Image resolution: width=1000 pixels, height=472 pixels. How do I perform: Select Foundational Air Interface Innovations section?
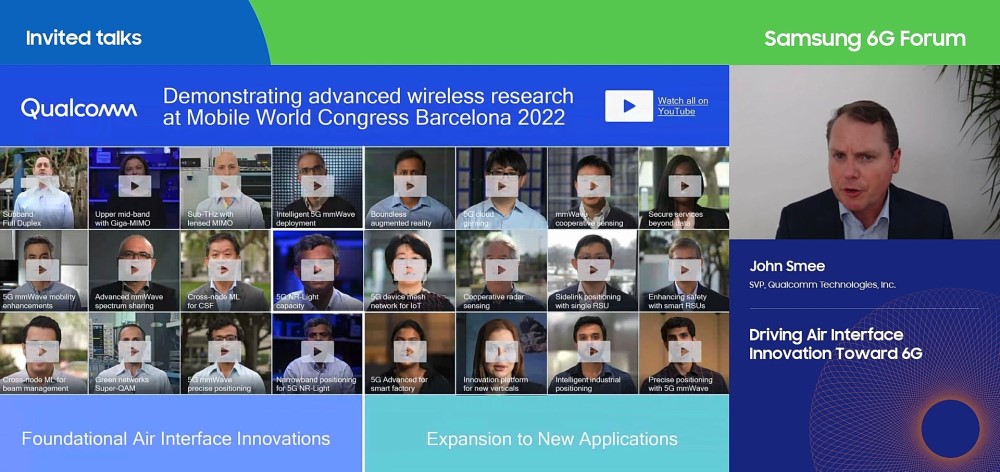(176, 439)
